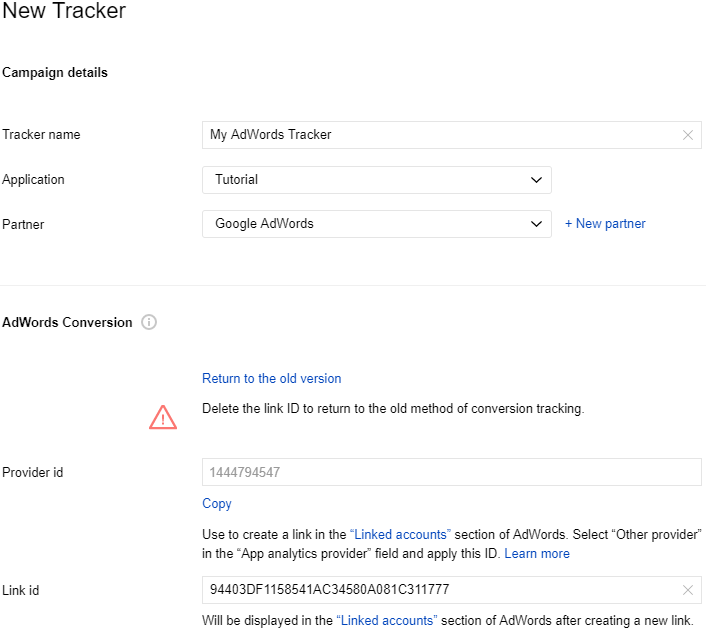Screen dimensions: 706x631
Task: Clear the Link id field with X icon
Action: 688,590
